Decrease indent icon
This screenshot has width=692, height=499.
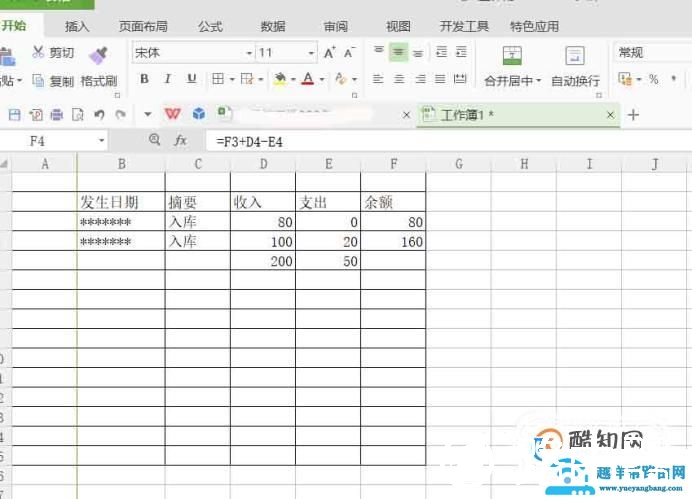coord(441,52)
